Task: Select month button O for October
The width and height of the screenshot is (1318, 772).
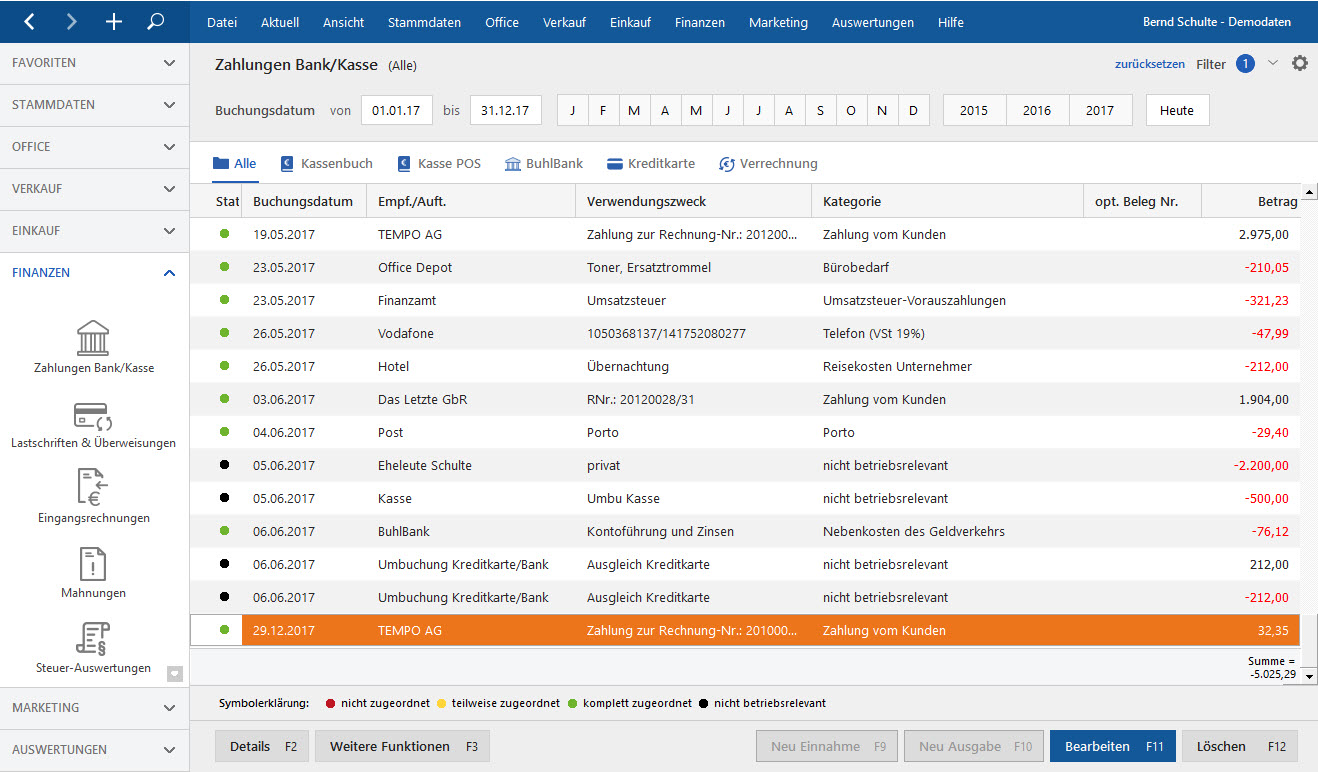Action: (851, 110)
